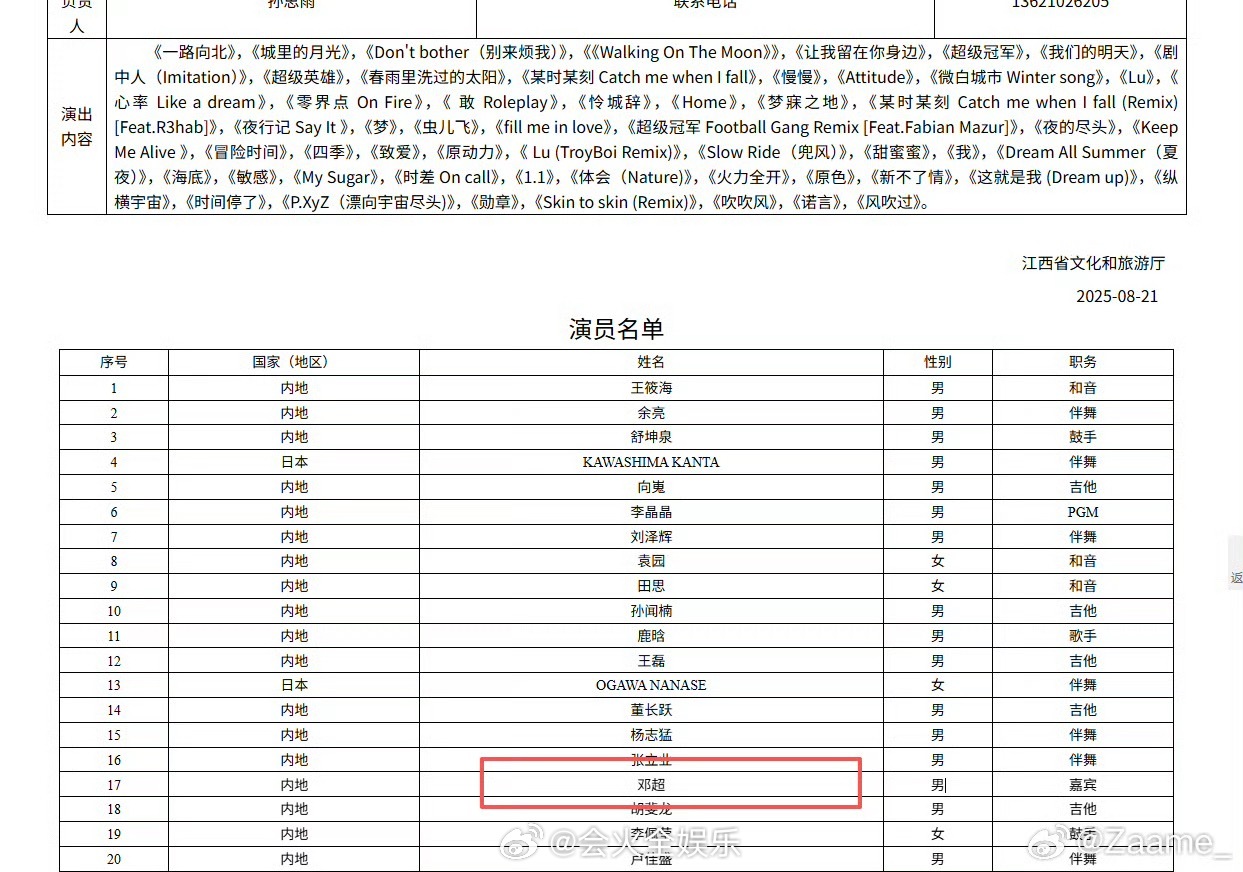1243x872 pixels.
Task: Select the name 田思
Action: [x=651, y=586]
